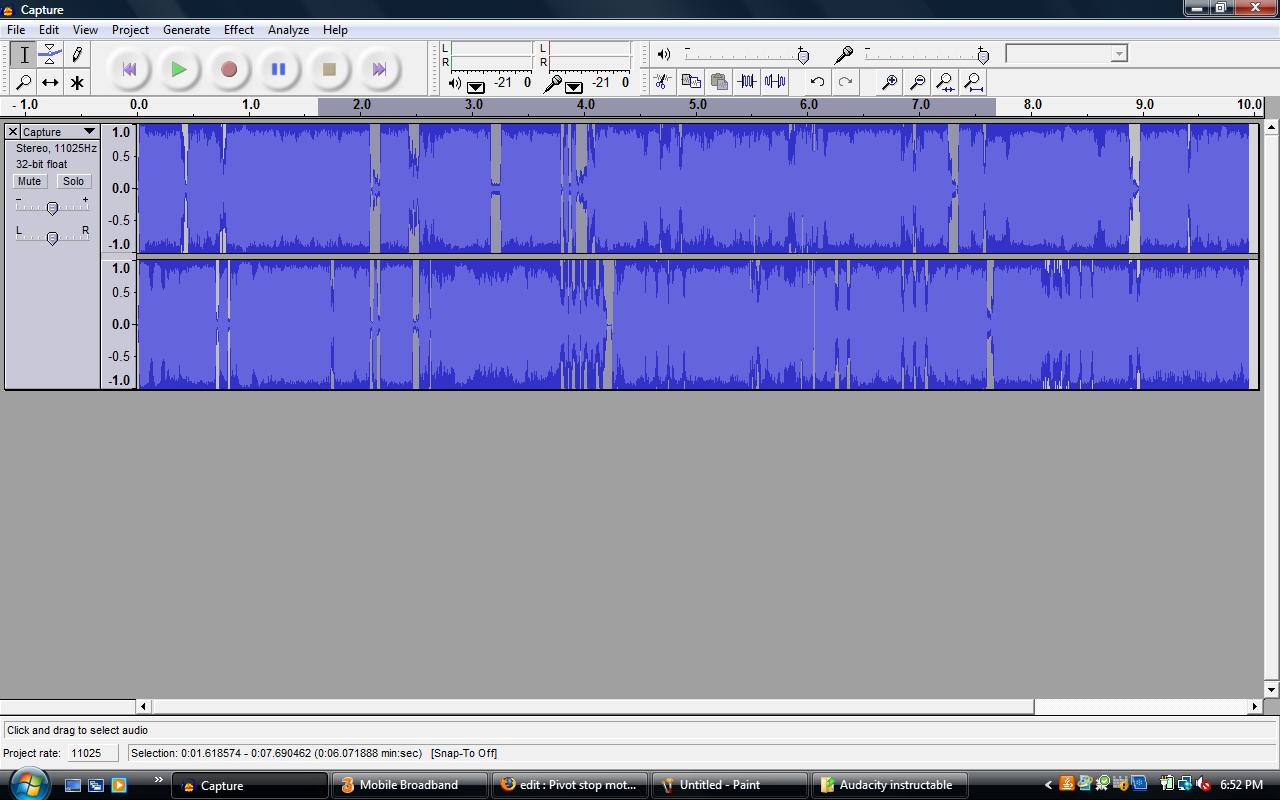1280x800 pixels.
Task: Select the Draw pencil tool
Action: 77,55
